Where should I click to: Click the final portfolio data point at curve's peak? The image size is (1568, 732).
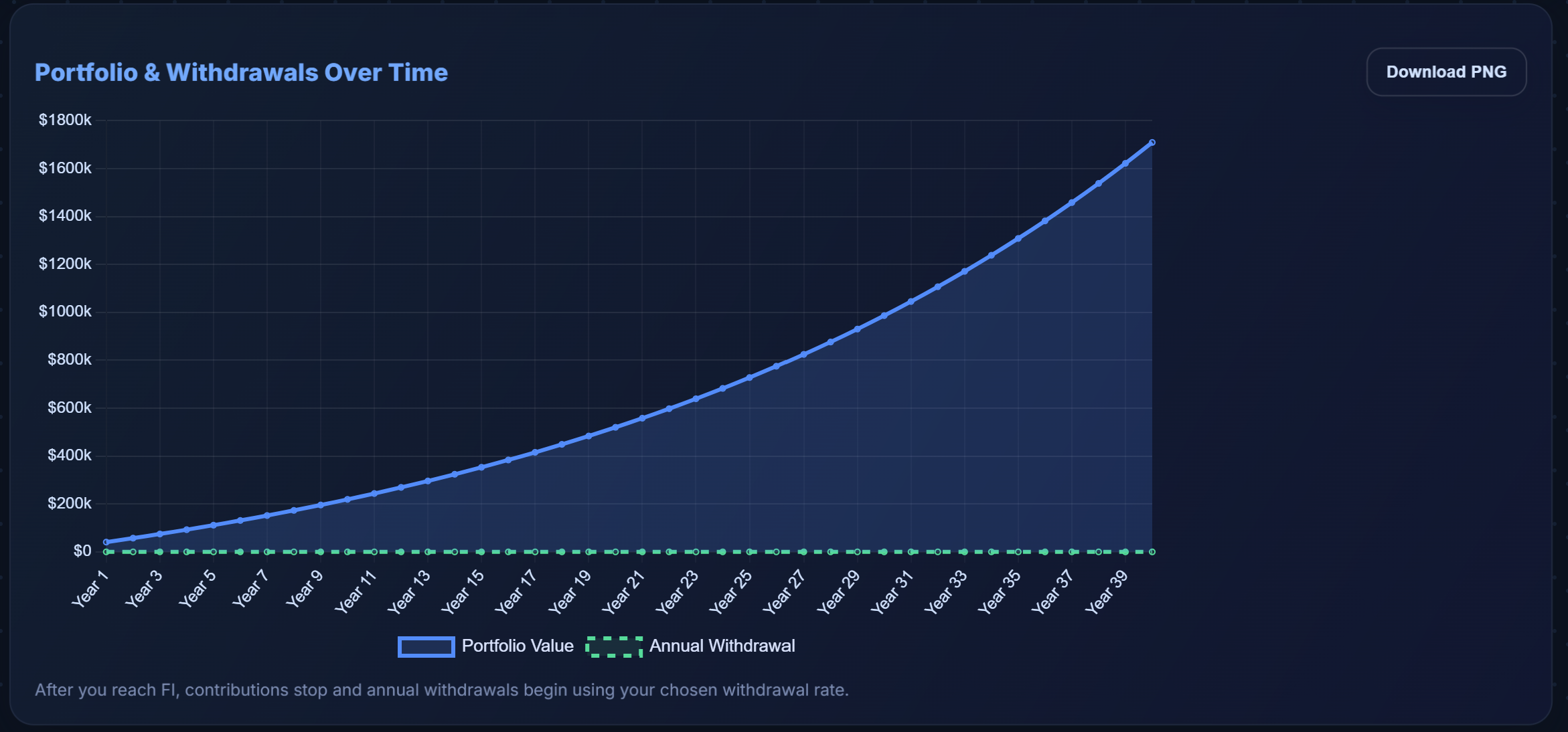click(1152, 143)
